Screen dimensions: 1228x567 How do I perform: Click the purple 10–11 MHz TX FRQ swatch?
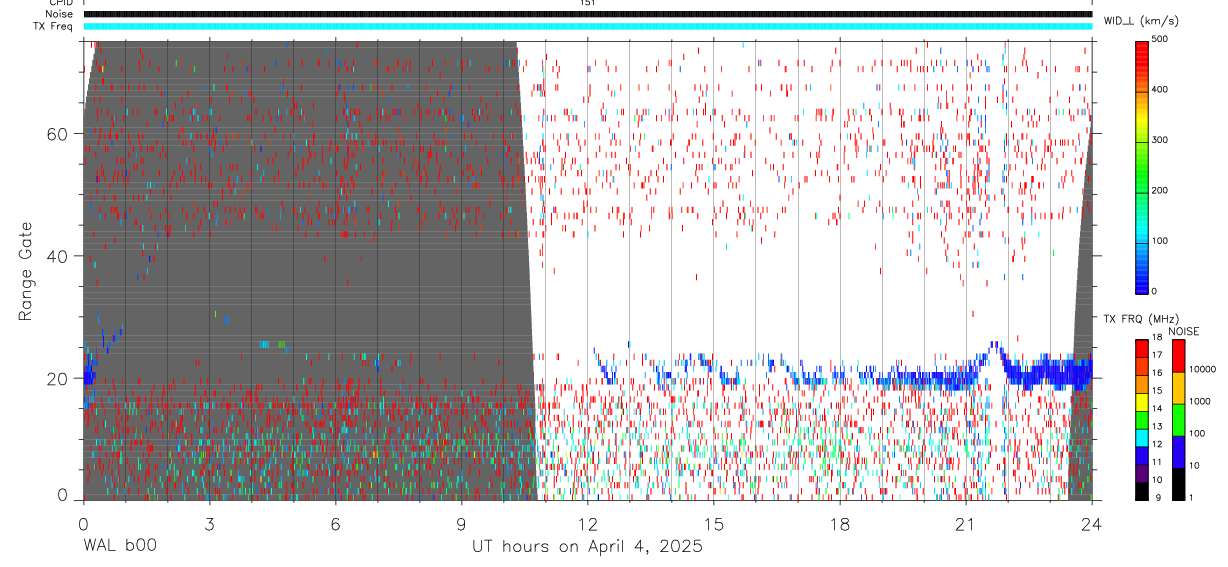pos(1141,472)
